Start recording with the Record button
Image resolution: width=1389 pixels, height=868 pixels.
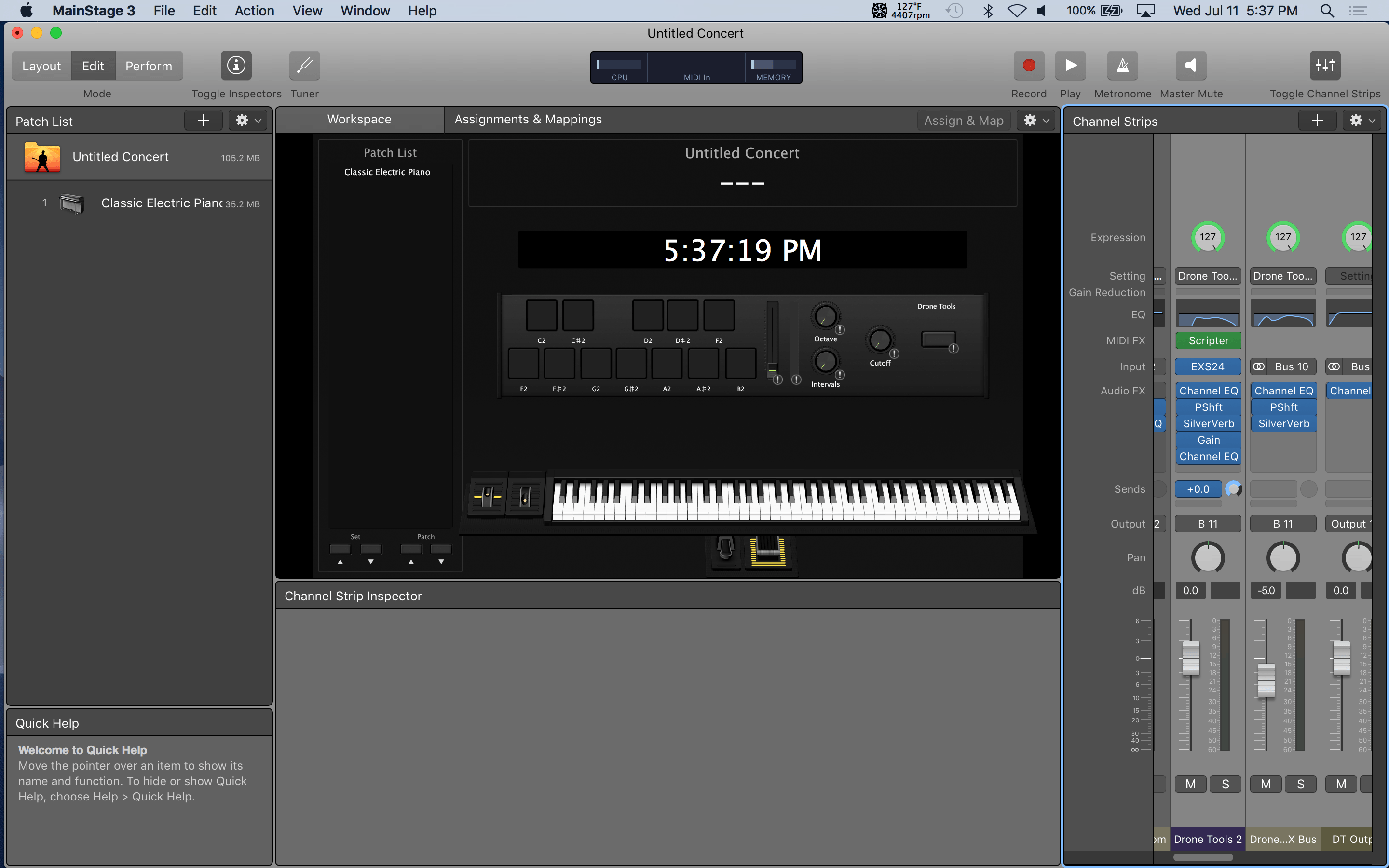point(1029,66)
